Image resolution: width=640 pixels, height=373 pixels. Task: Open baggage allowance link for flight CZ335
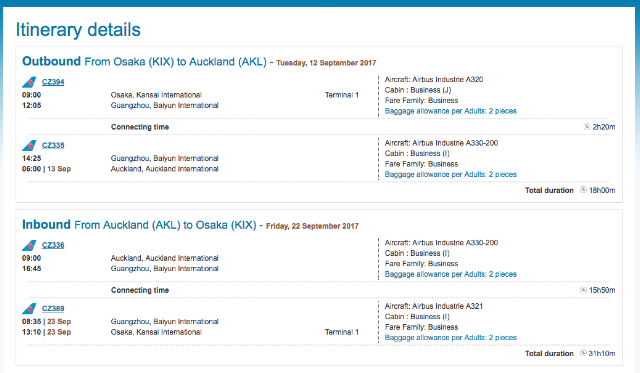pyautogui.click(x=450, y=174)
